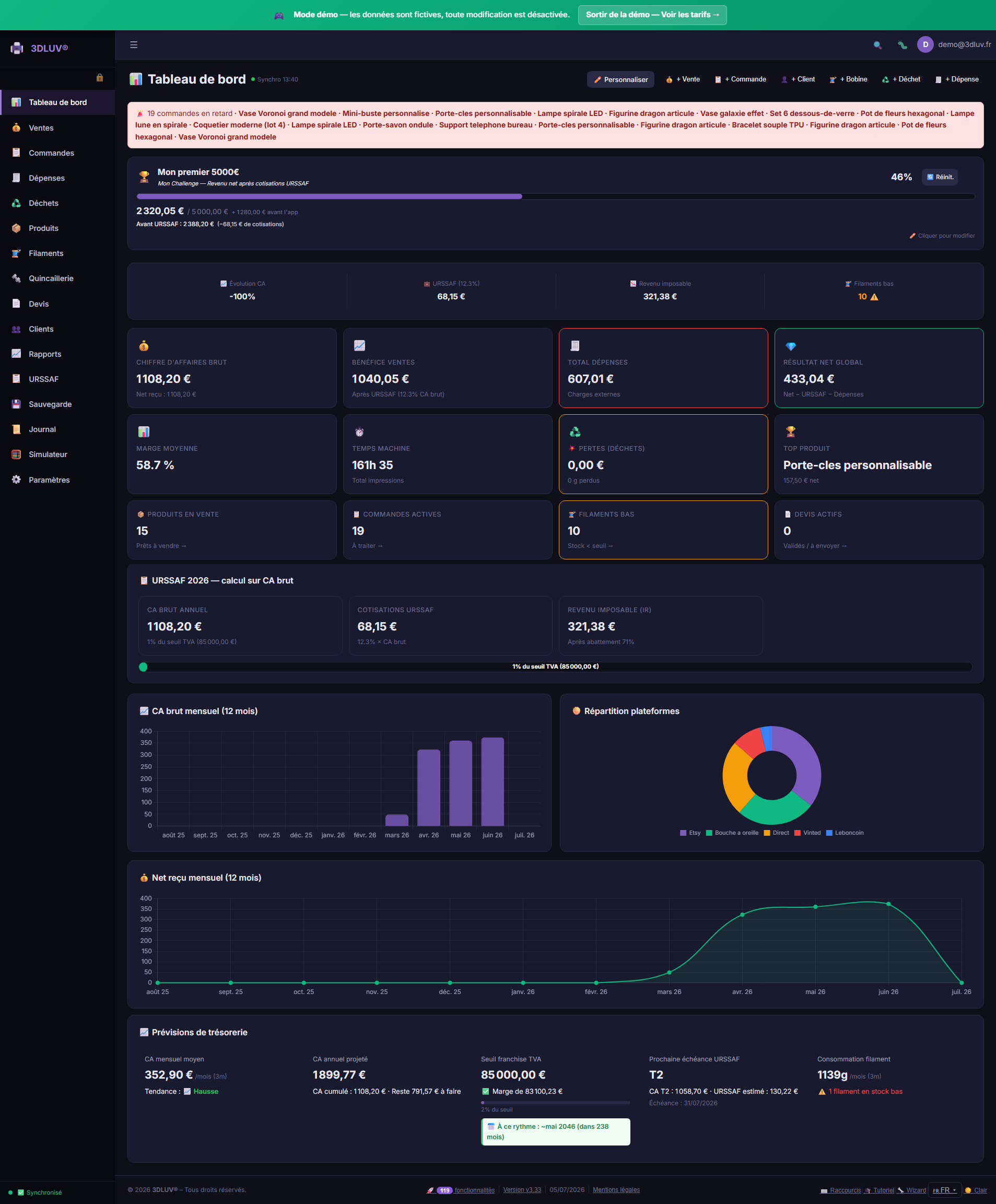Toggle the hamburger sidebar menu icon
The height and width of the screenshot is (1204, 996).
tap(134, 45)
